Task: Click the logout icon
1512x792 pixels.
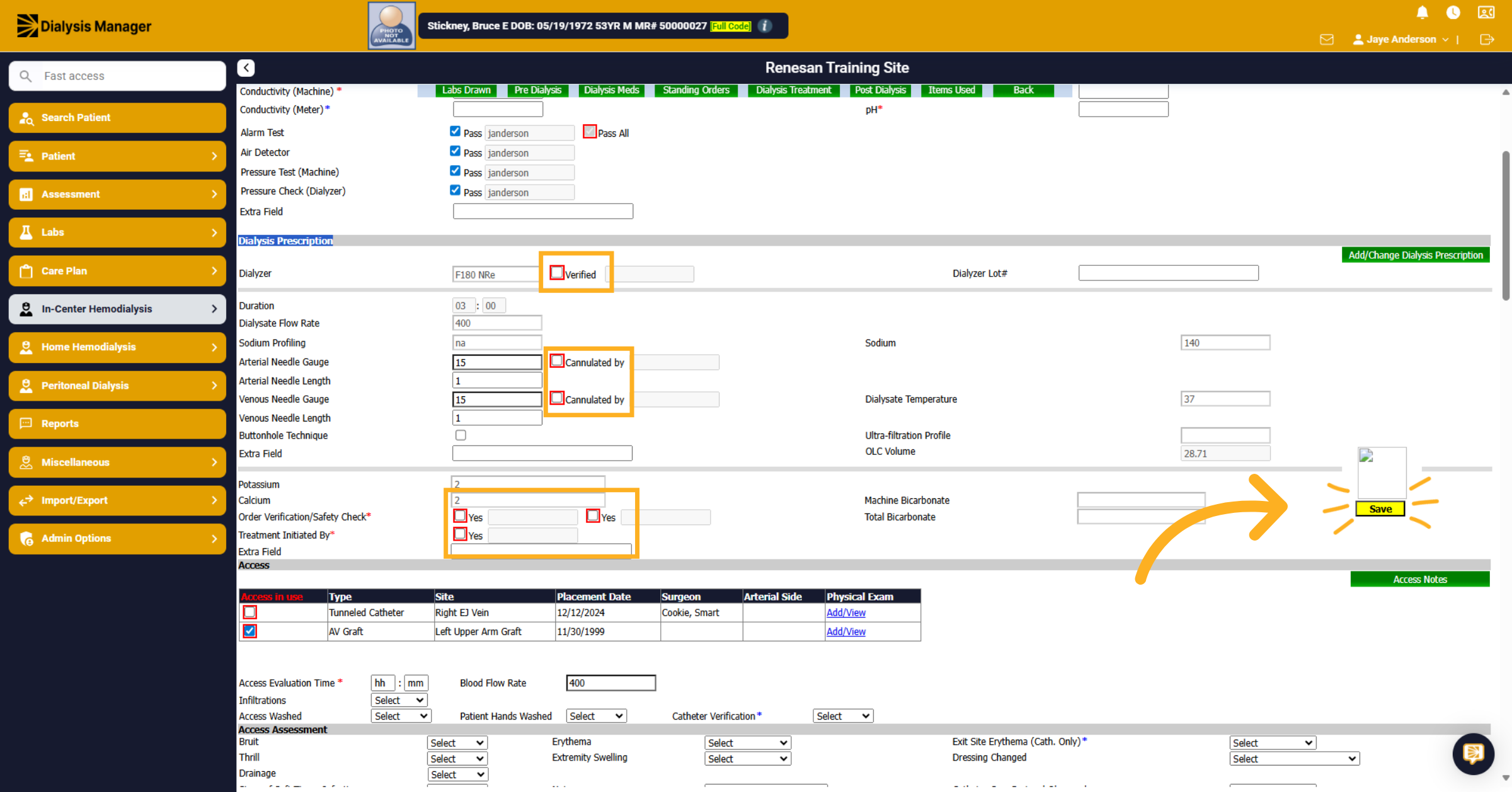Action: (x=1487, y=39)
